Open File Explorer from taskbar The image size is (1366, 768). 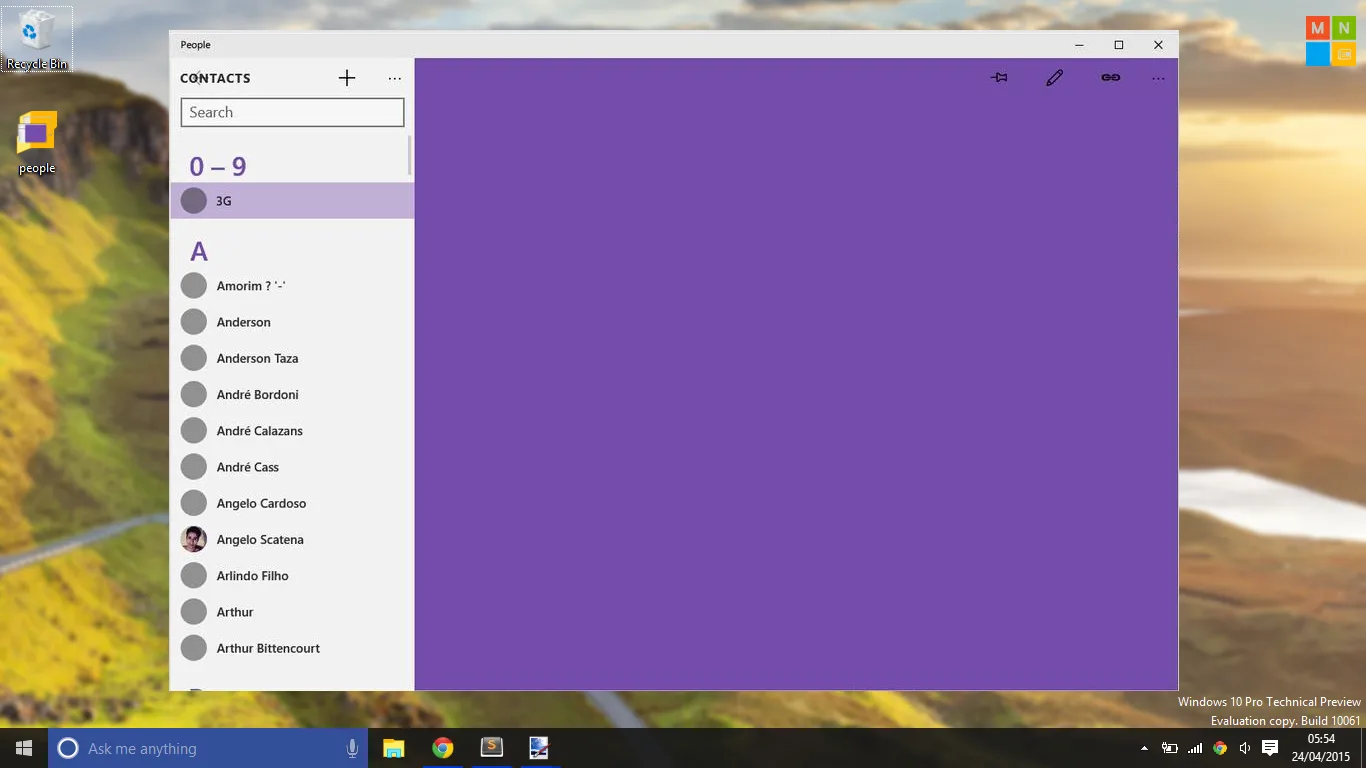394,748
